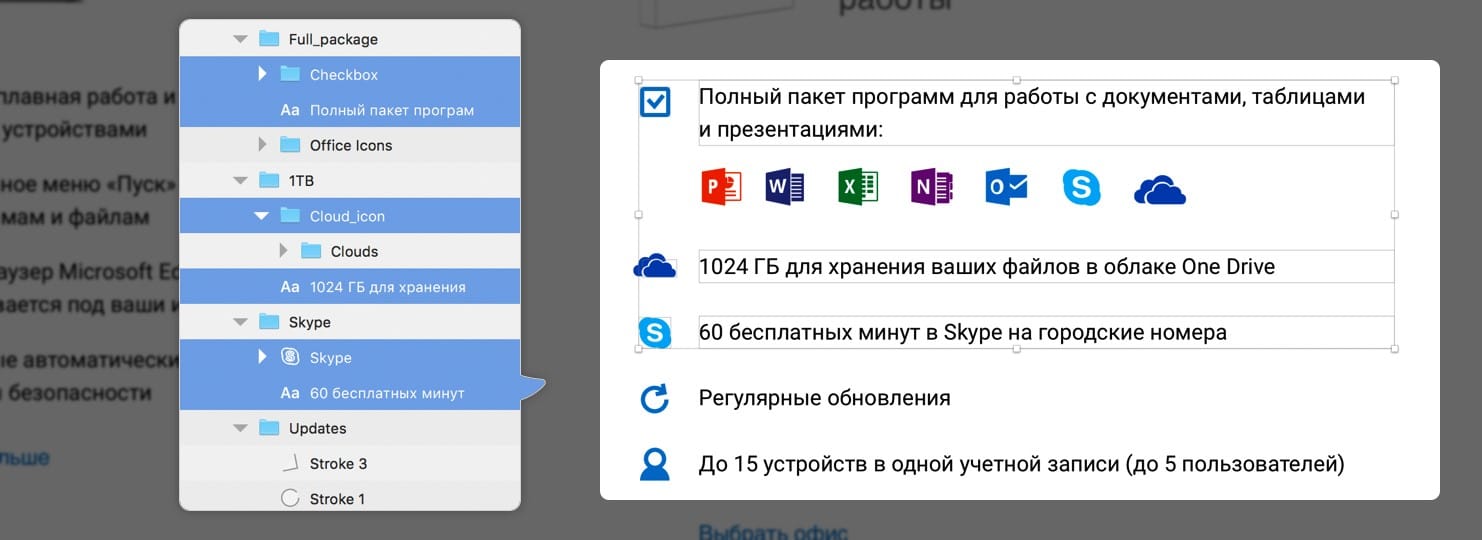Click the PowerPoint icon on the canvas
Image resolution: width=1482 pixels, height=540 pixels.
coord(721,187)
